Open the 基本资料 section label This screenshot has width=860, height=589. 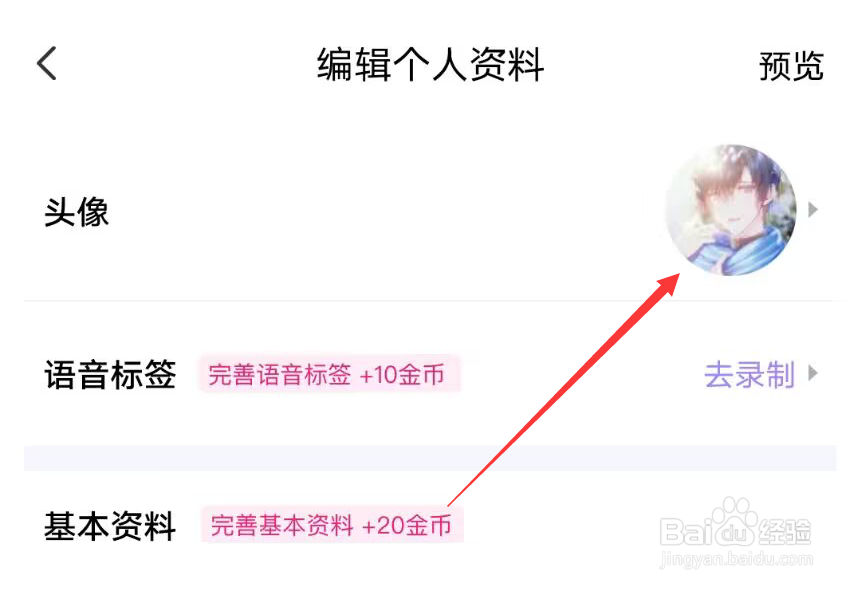click(x=110, y=526)
